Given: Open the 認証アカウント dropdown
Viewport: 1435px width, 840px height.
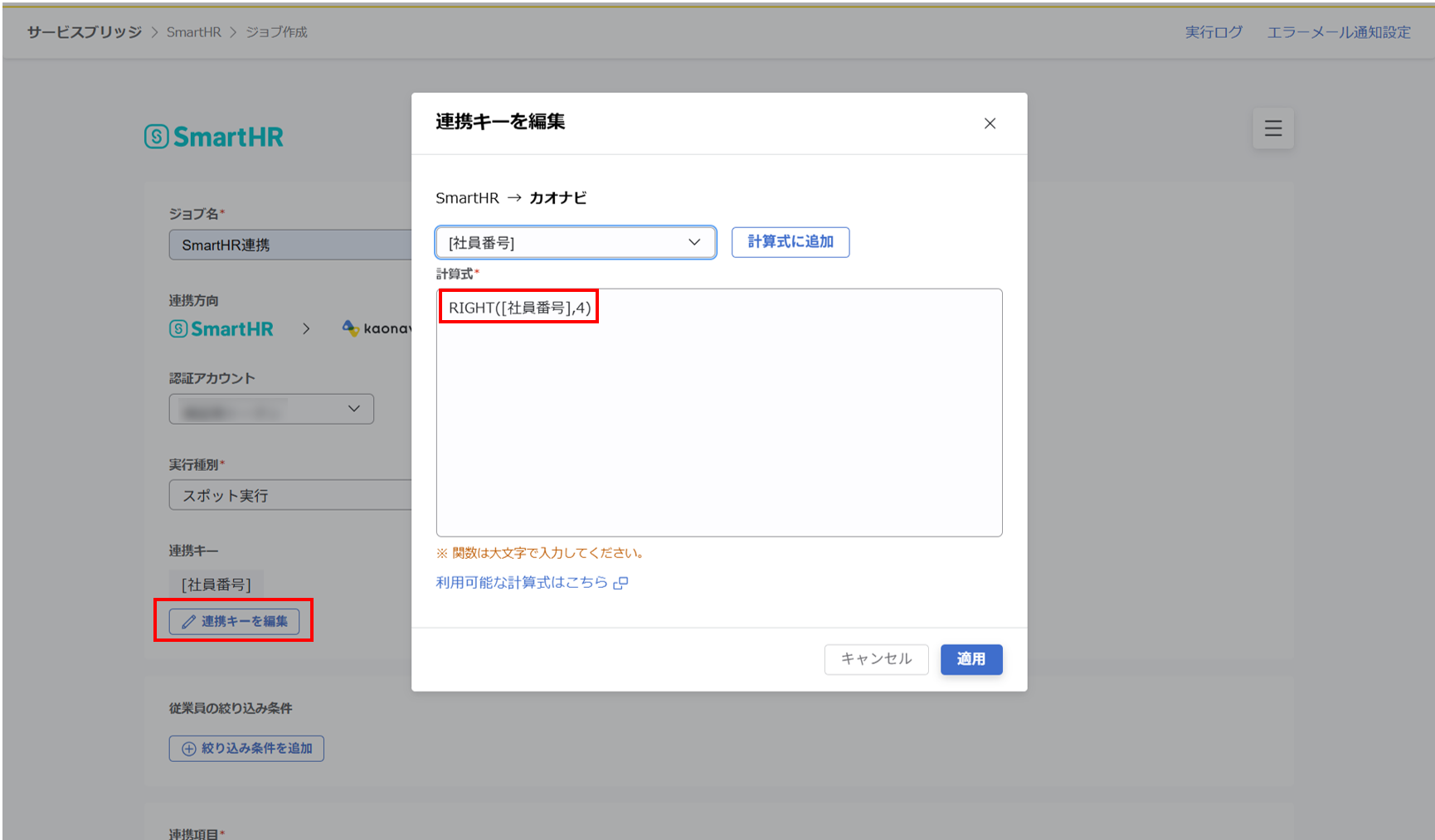Looking at the screenshot, I should click(271, 409).
